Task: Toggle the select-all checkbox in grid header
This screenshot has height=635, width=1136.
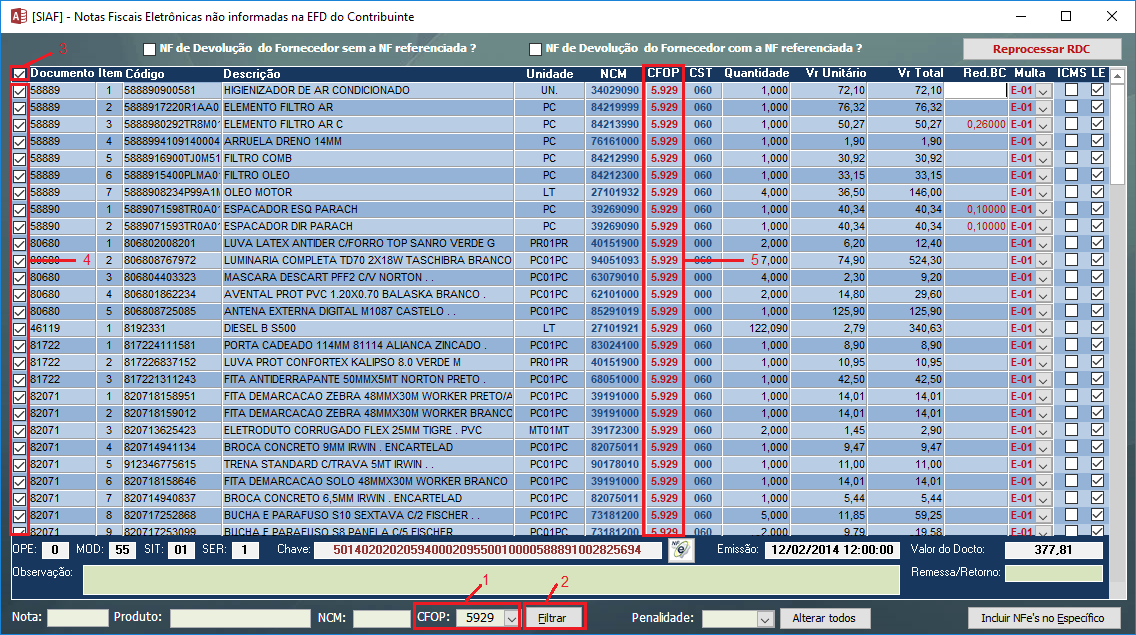Action: click(x=20, y=74)
